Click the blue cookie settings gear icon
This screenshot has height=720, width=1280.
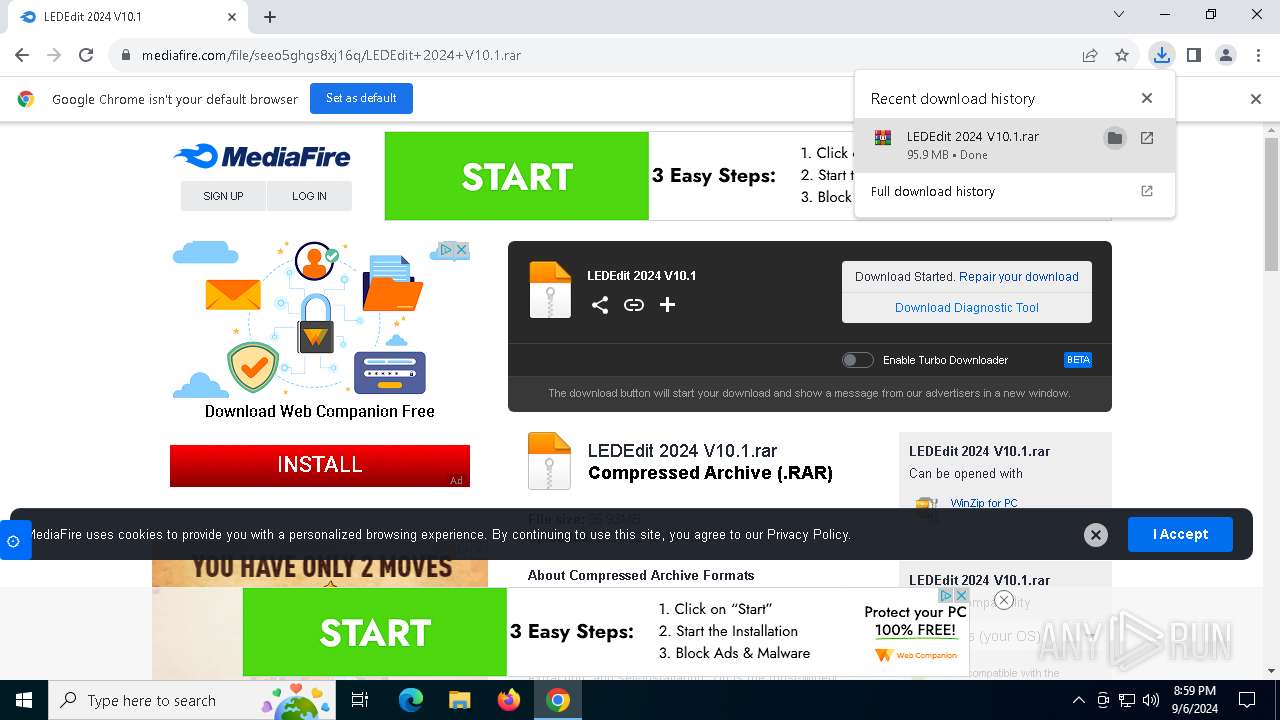point(13,541)
